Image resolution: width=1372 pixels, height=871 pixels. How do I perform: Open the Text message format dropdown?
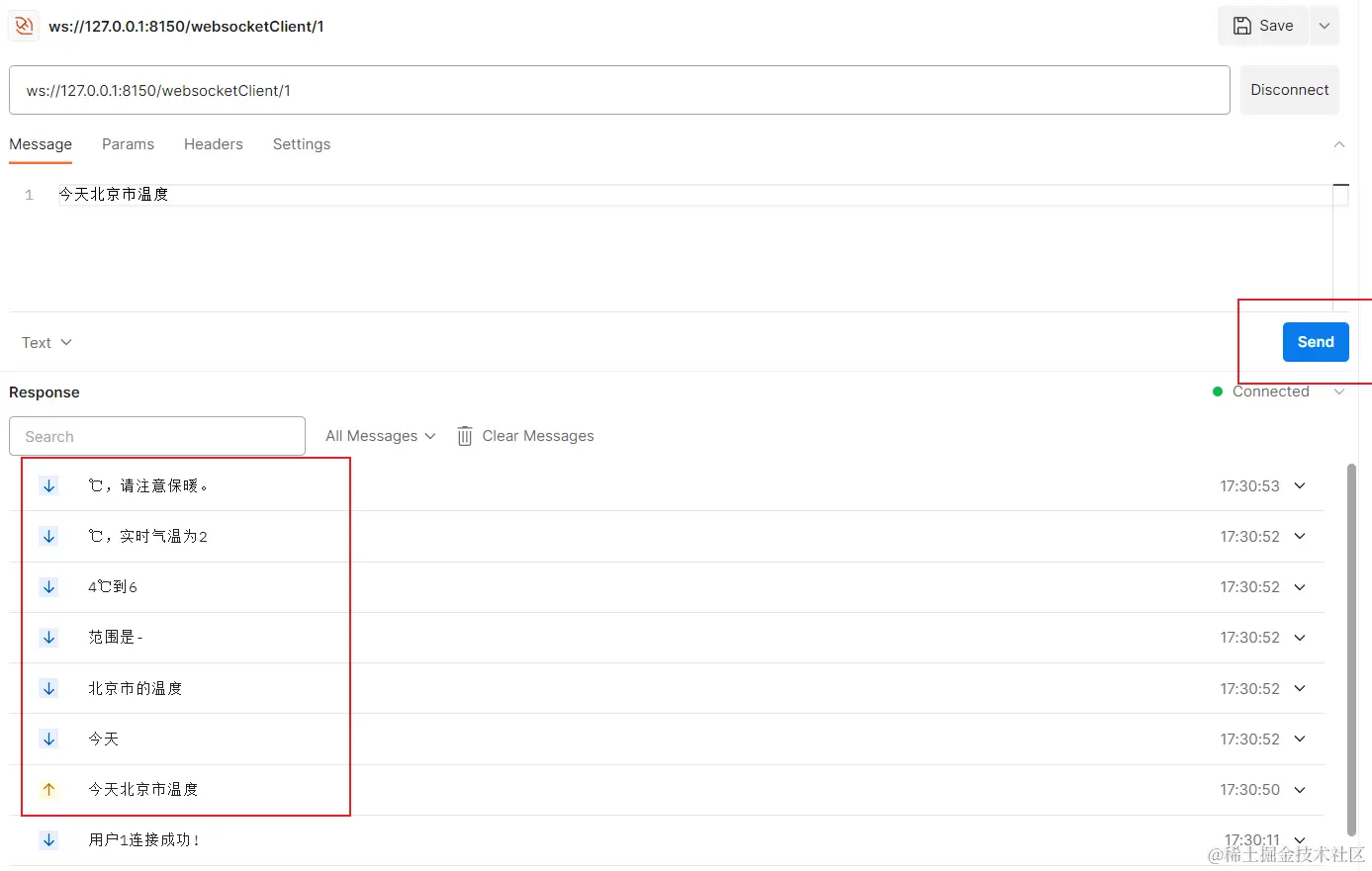tap(46, 343)
